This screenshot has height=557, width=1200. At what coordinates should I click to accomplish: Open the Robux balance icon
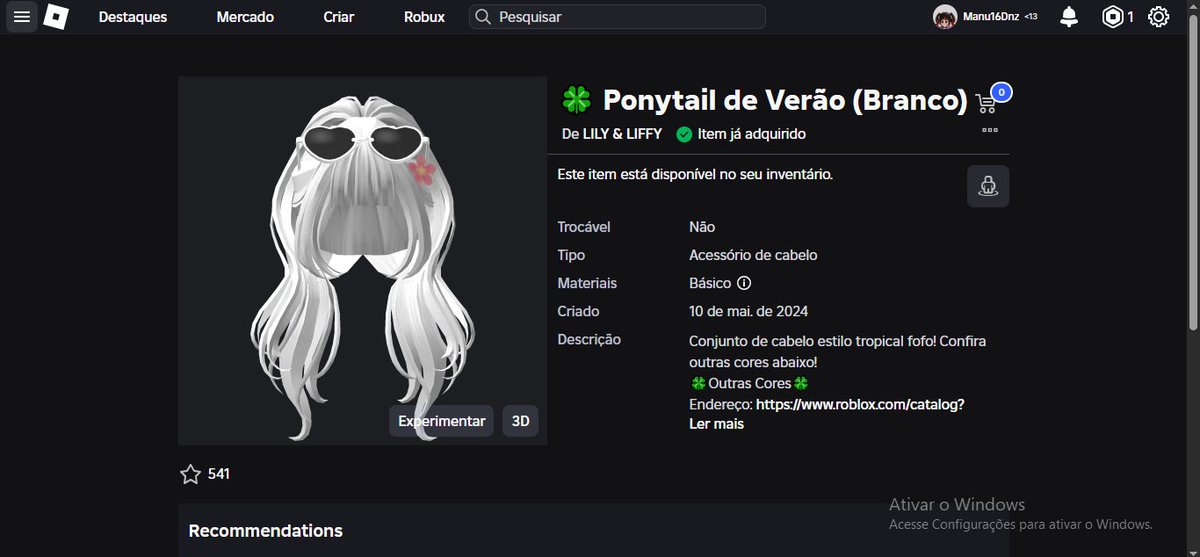pyautogui.click(x=1113, y=17)
